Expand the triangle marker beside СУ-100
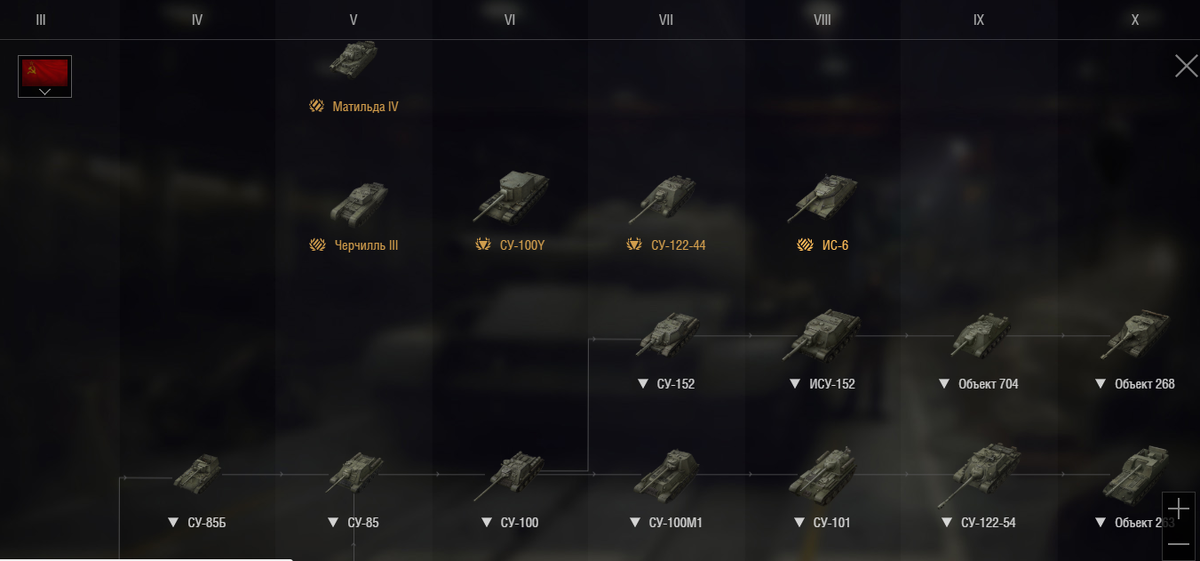Screen dimensions: 1200x561 click(x=487, y=523)
